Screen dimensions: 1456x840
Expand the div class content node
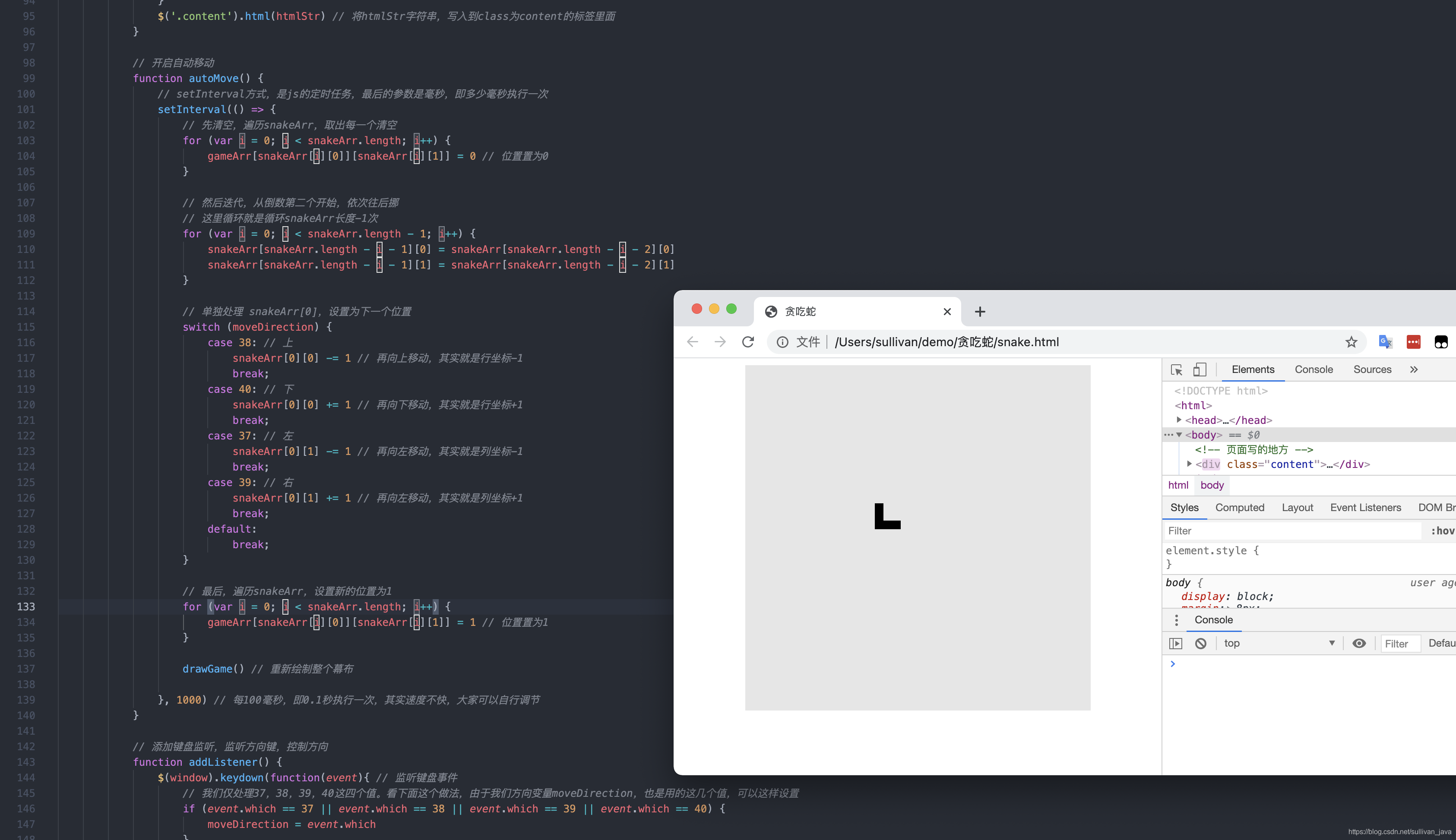pyautogui.click(x=1190, y=464)
